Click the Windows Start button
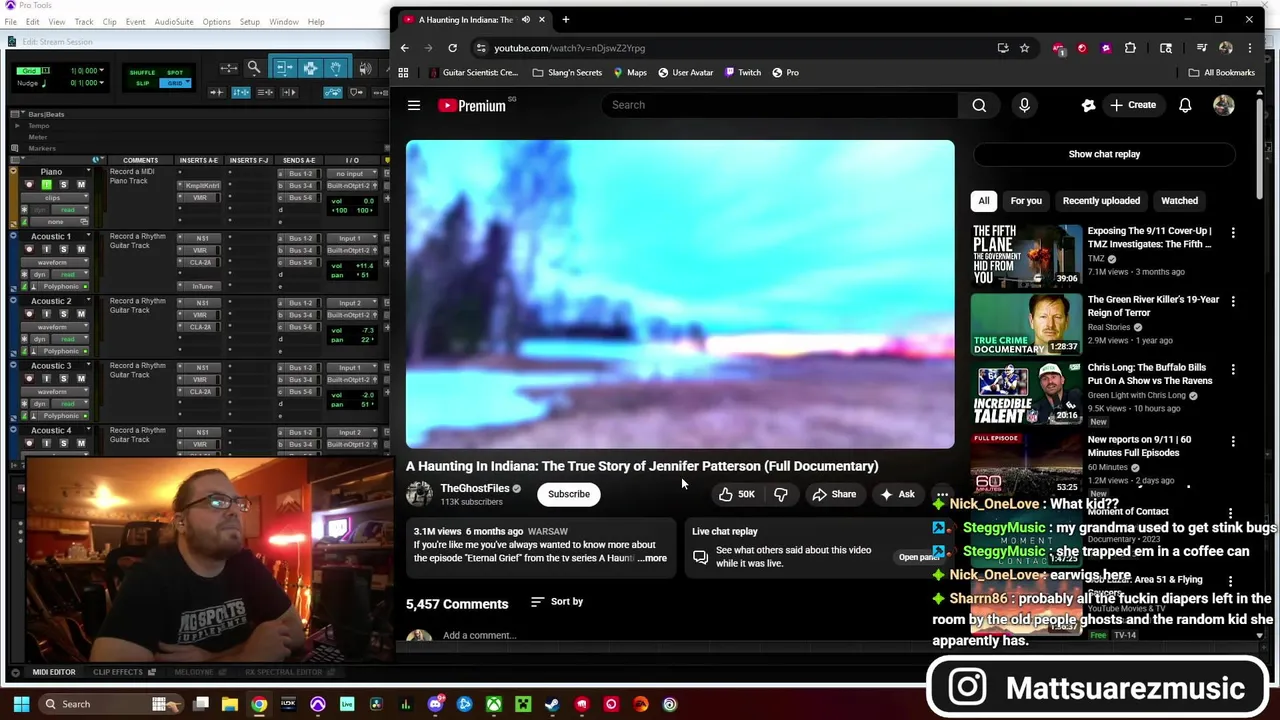This screenshot has height=720, width=1280. pyautogui.click(x=21, y=704)
